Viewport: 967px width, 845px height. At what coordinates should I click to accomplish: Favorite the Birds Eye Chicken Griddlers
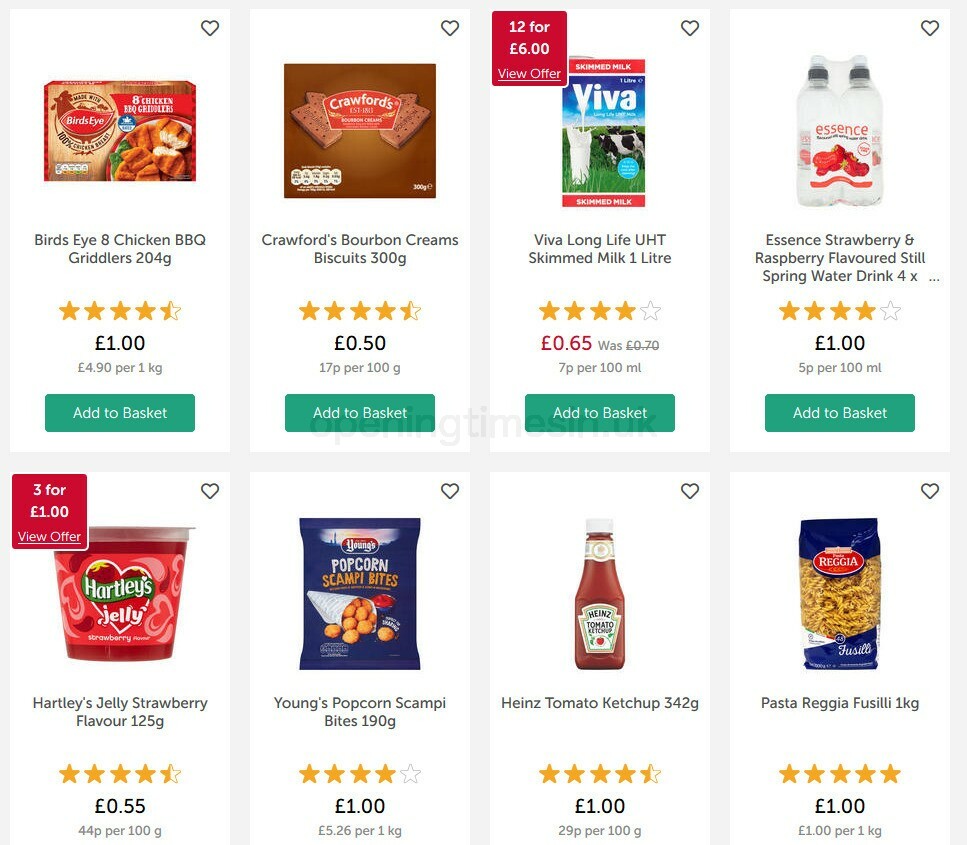(x=210, y=28)
